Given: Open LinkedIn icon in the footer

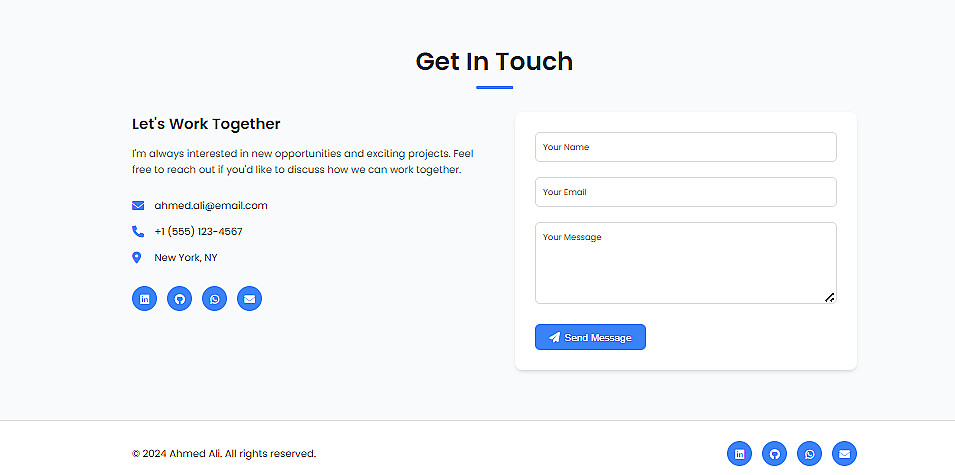Looking at the screenshot, I should coord(740,454).
